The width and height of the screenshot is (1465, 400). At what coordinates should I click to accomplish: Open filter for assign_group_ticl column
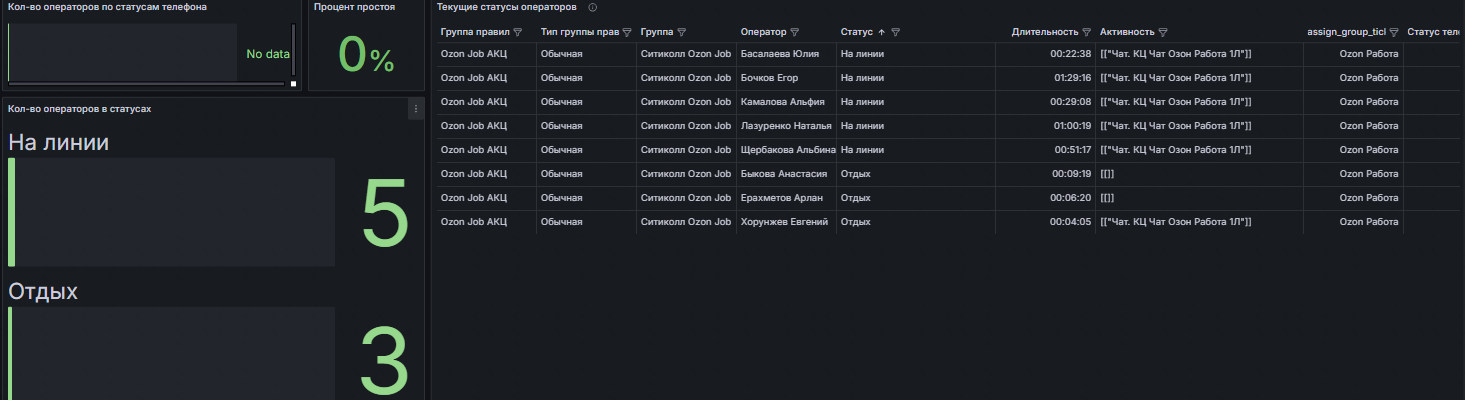(x=1393, y=32)
